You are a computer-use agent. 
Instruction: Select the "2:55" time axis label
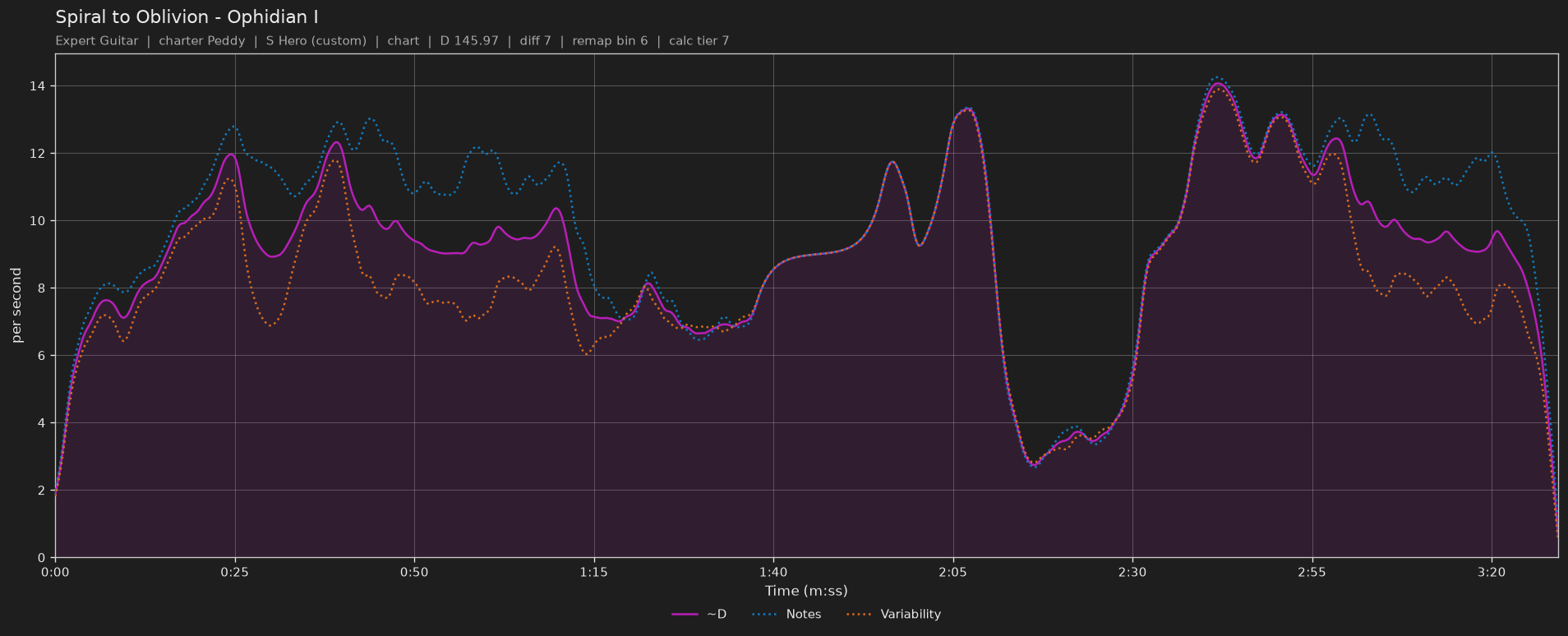click(1312, 573)
